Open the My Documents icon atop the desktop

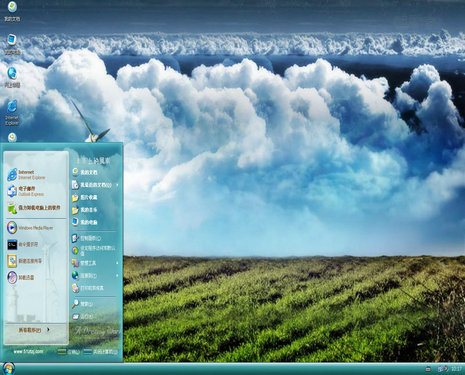click(12, 11)
